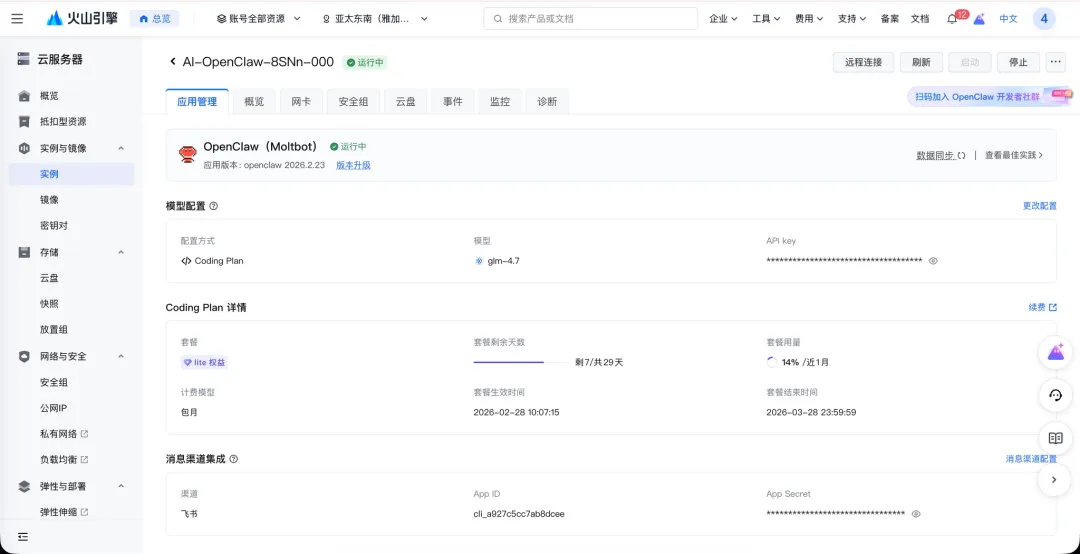
Task: Open the more actions ellipsis button
Action: (x=1055, y=62)
